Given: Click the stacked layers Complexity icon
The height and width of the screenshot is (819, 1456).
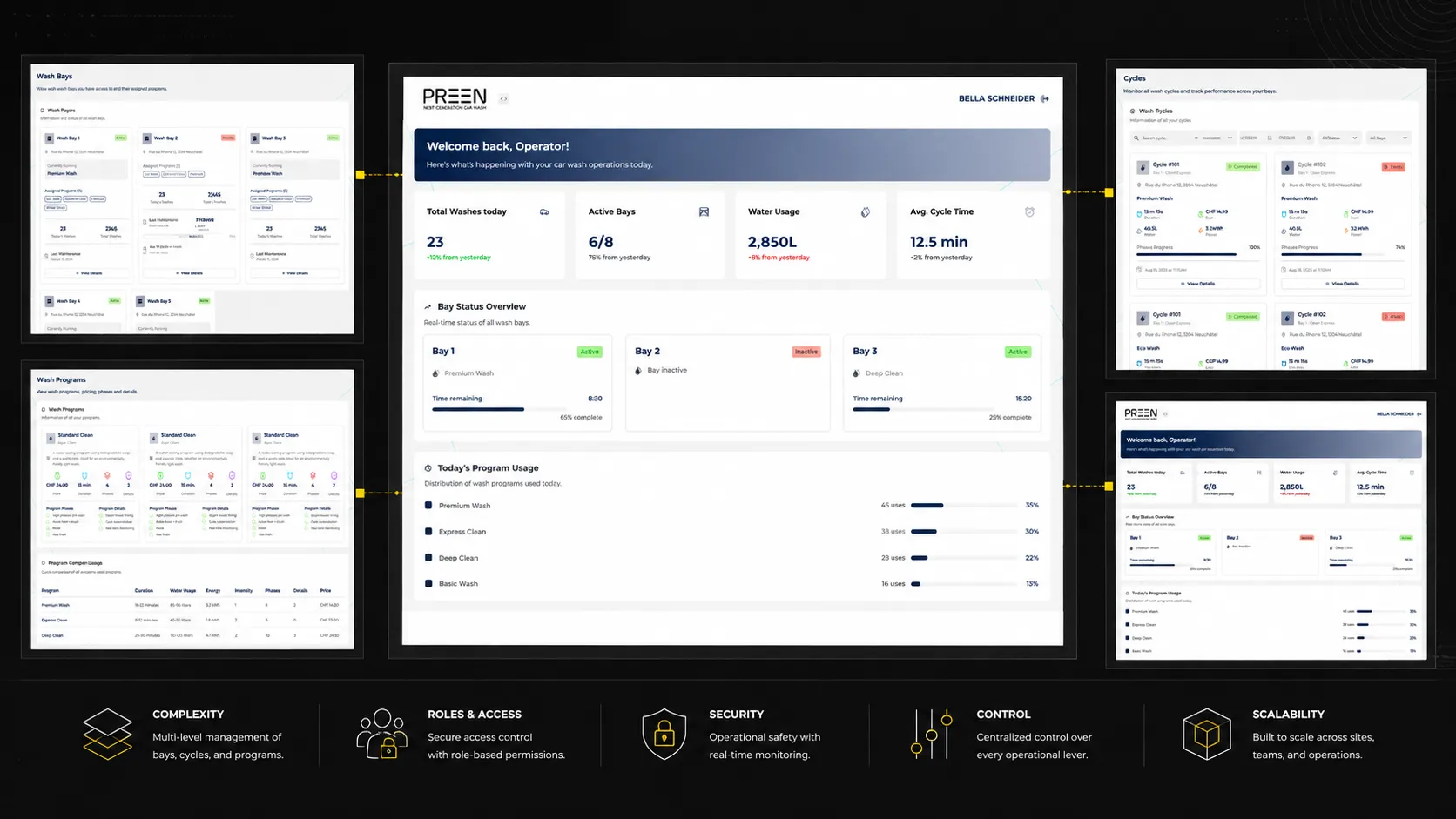Looking at the screenshot, I should (x=107, y=734).
